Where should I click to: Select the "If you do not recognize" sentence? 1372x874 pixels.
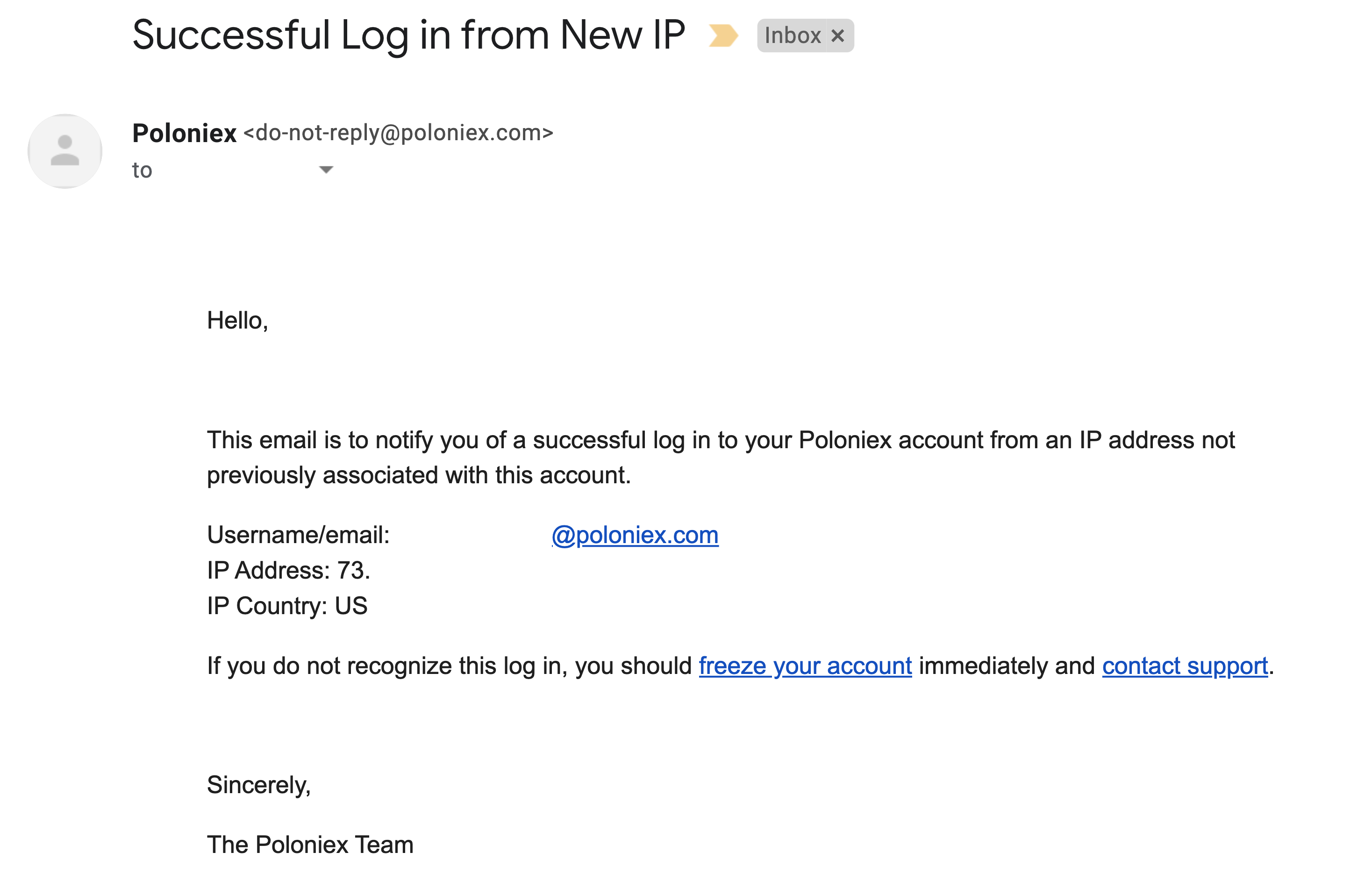coord(741,666)
